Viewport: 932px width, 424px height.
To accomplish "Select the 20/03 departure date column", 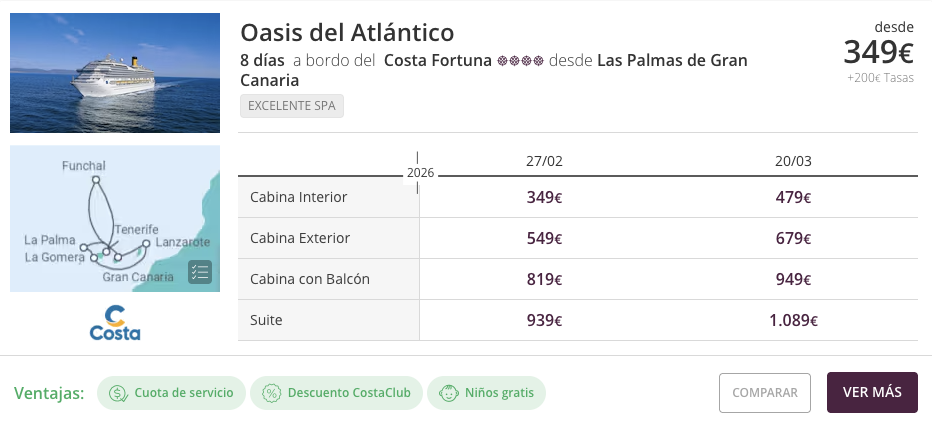I will click(x=793, y=161).
